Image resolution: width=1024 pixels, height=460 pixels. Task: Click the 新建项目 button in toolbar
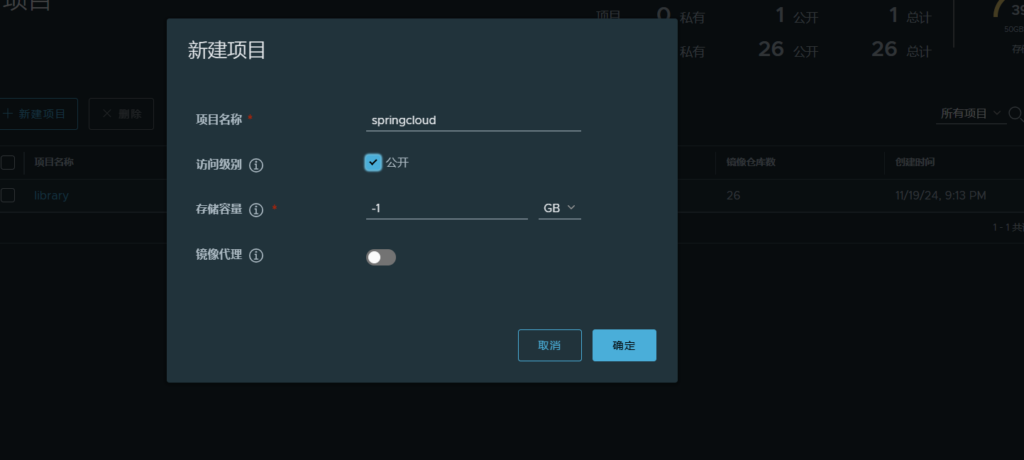[x=39, y=114]
